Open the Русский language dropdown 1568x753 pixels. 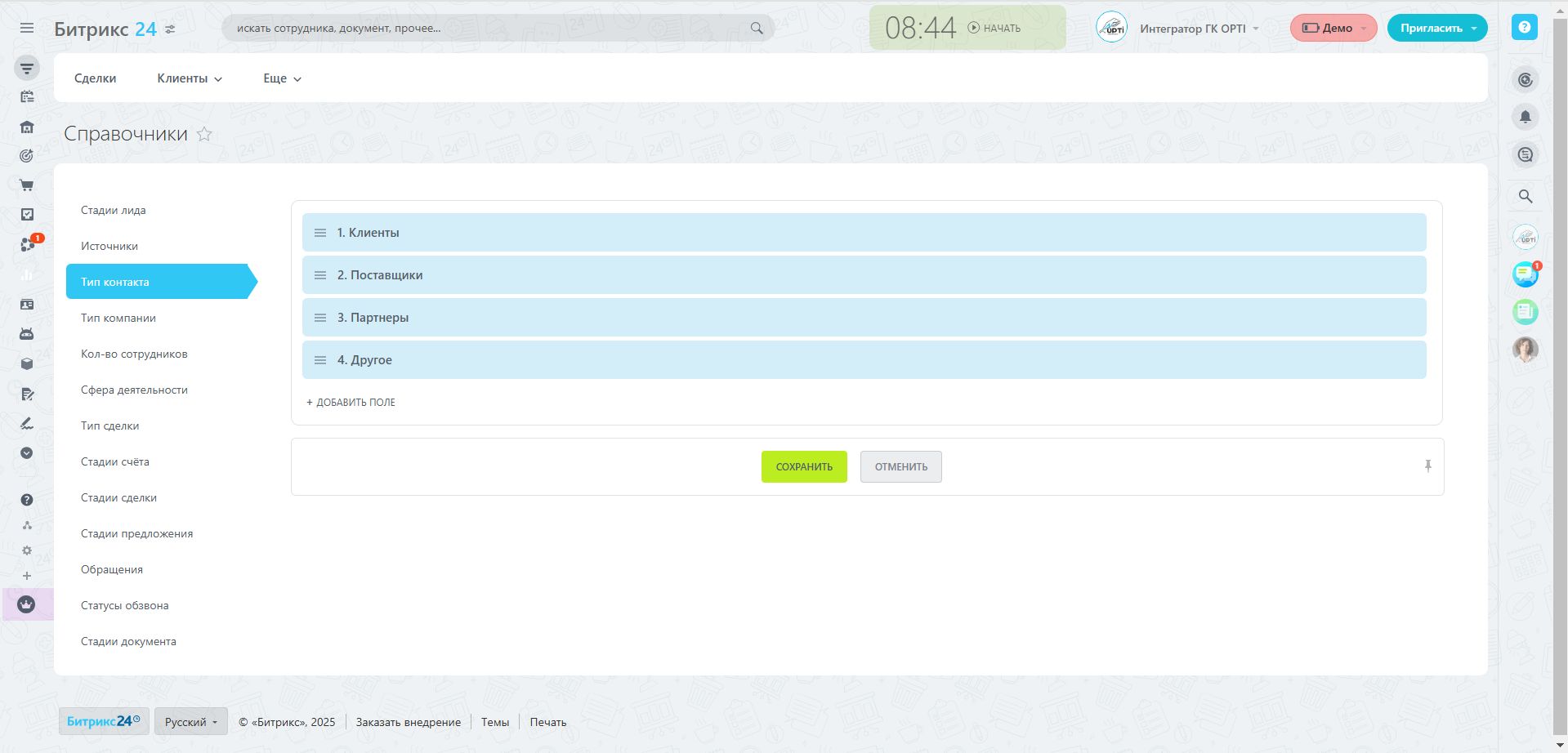tap(191, 722)
